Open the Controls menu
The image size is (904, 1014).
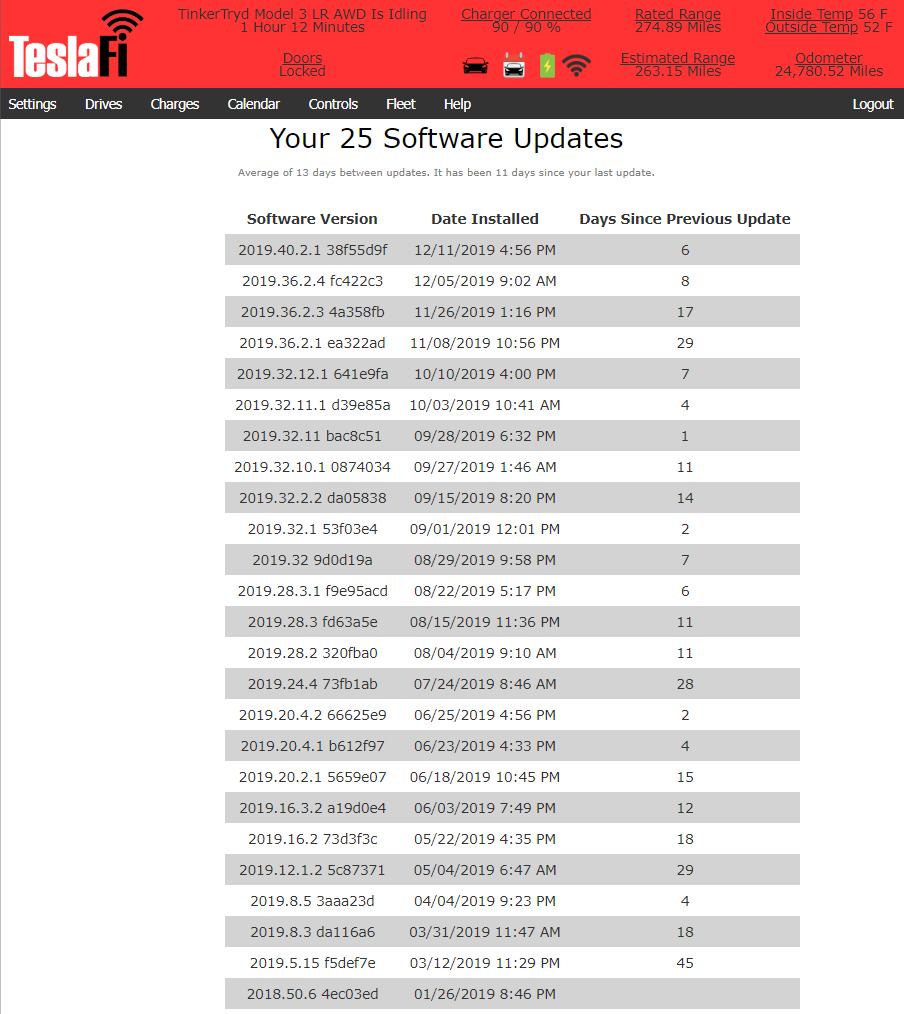click(333, 104)
